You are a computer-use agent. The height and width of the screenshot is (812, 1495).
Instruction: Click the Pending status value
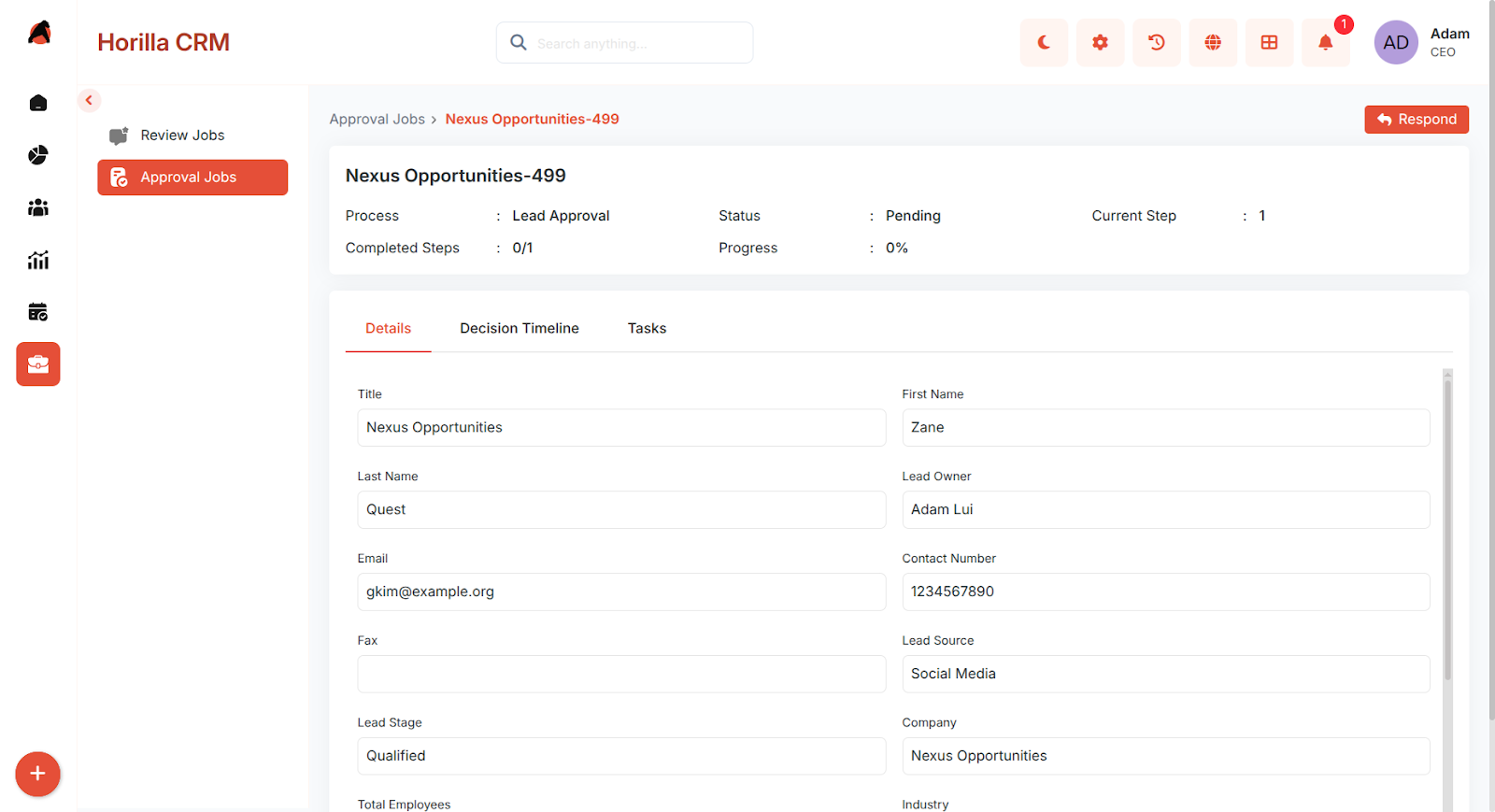click(x=913, y=216)
